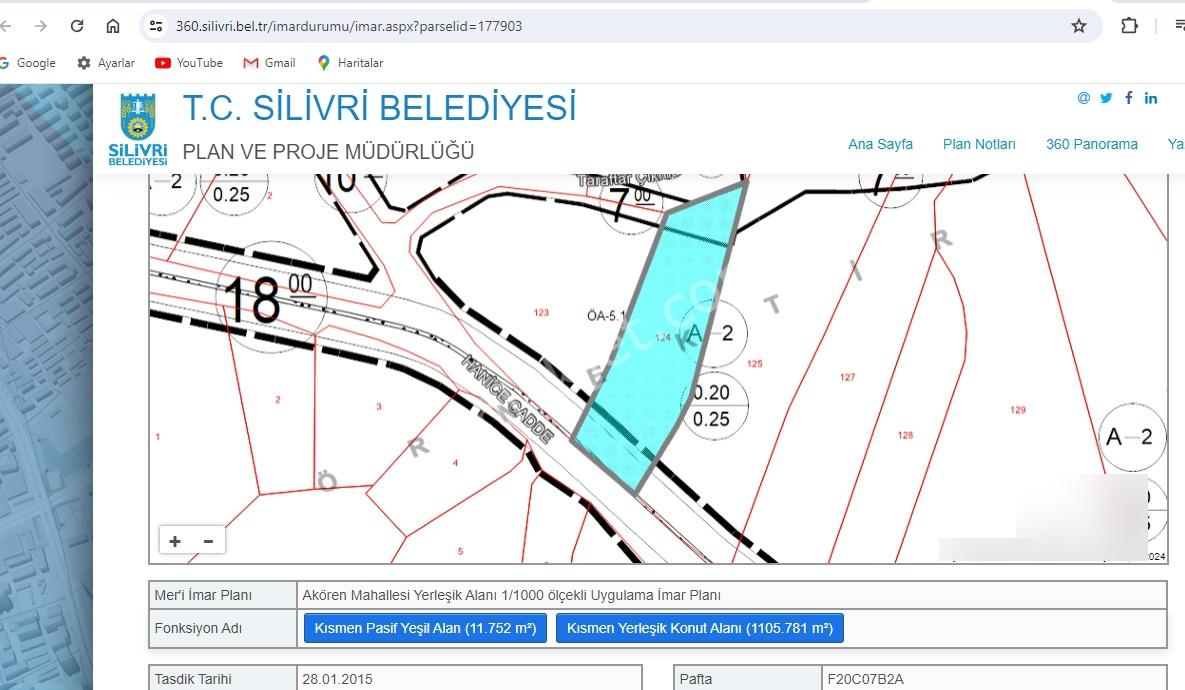Click parcel number 125 on the map

coord(754,364)
